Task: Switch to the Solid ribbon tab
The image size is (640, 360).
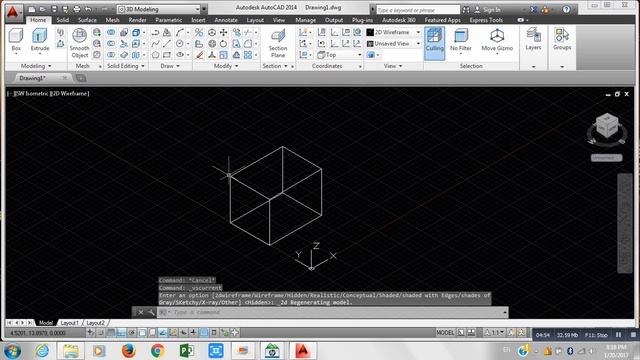Action: [62, 20]
